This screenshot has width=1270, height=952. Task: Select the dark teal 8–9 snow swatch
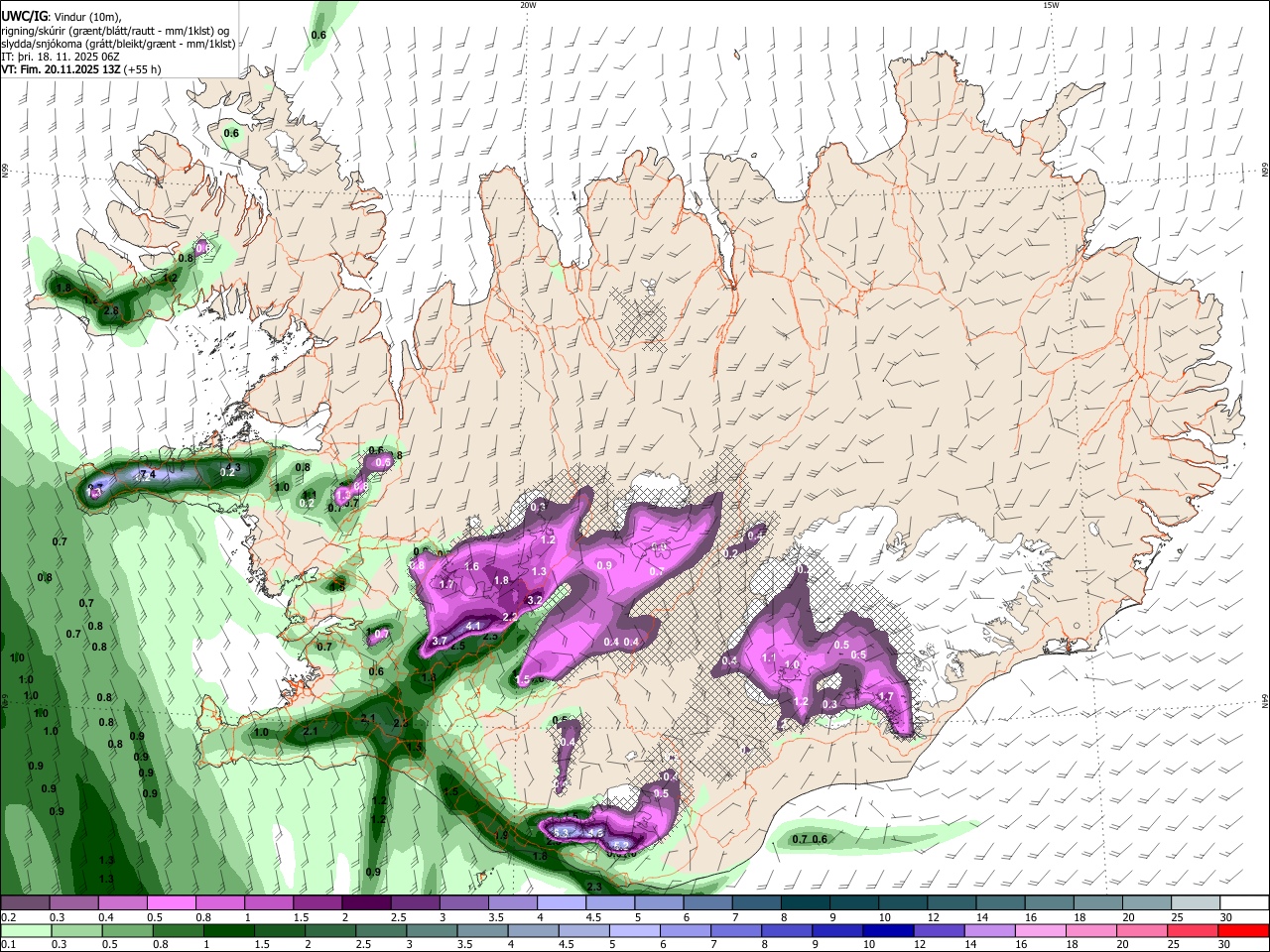[805, 902]
